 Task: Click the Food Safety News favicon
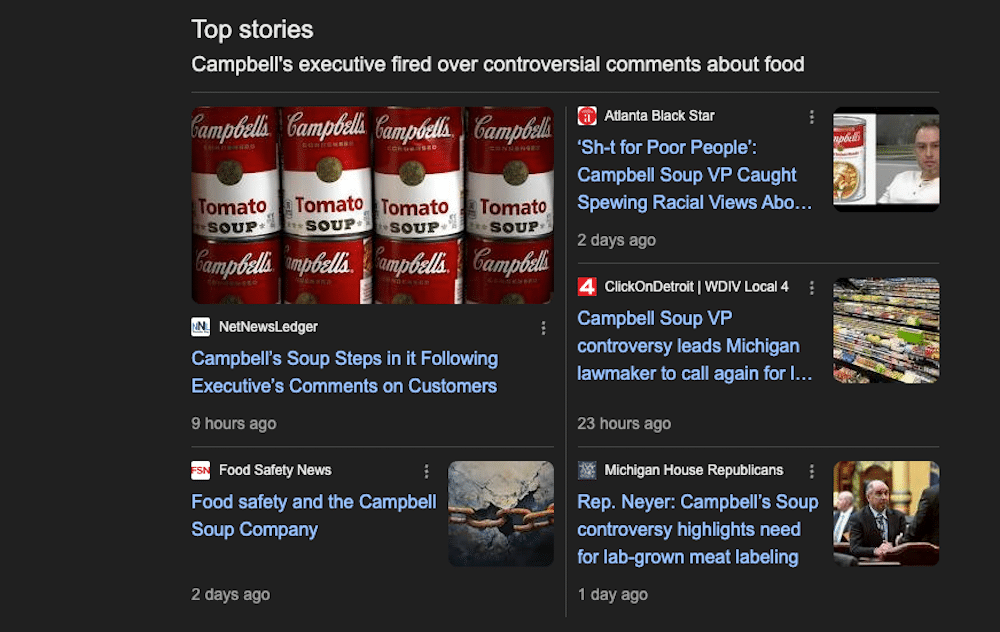tap(201, 470)
